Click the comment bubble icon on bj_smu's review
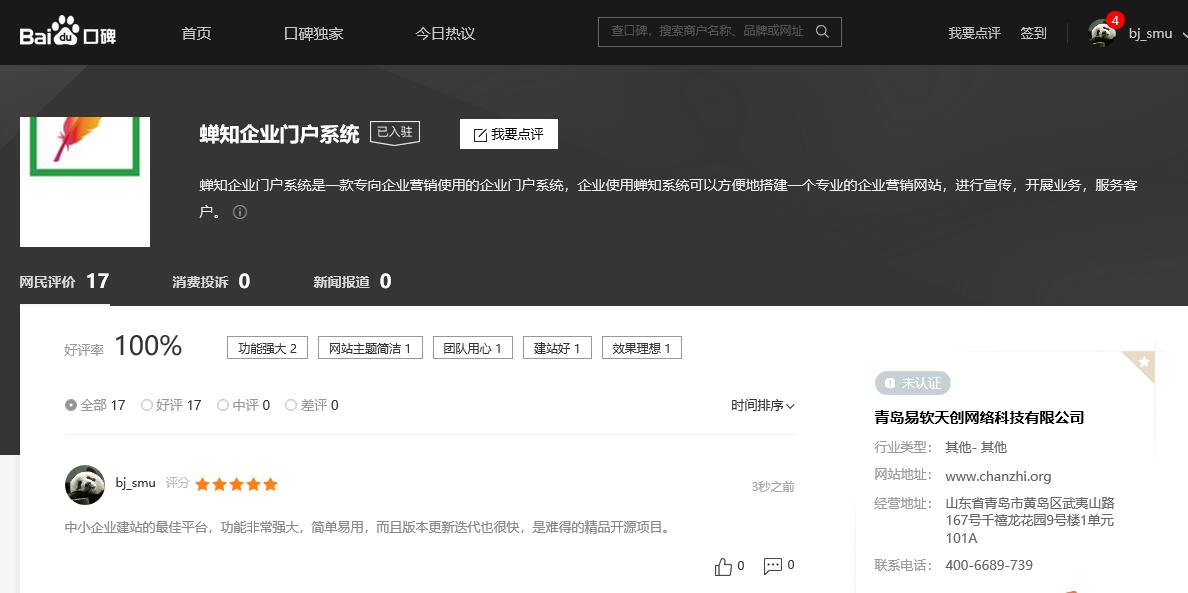Screen dimensions: 1188x593 coord(773,566)
